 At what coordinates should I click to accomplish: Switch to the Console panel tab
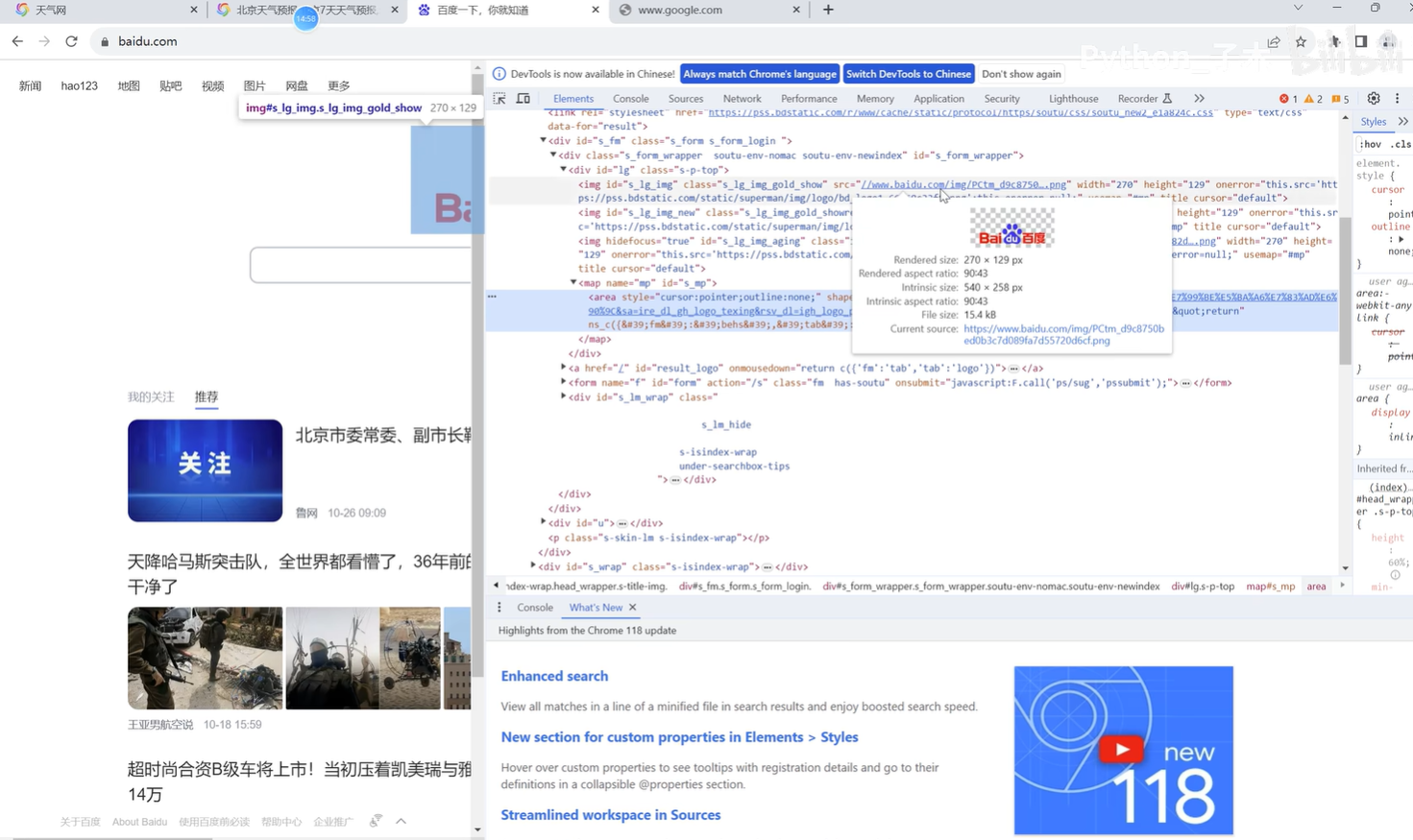click(x=630, y=99)
